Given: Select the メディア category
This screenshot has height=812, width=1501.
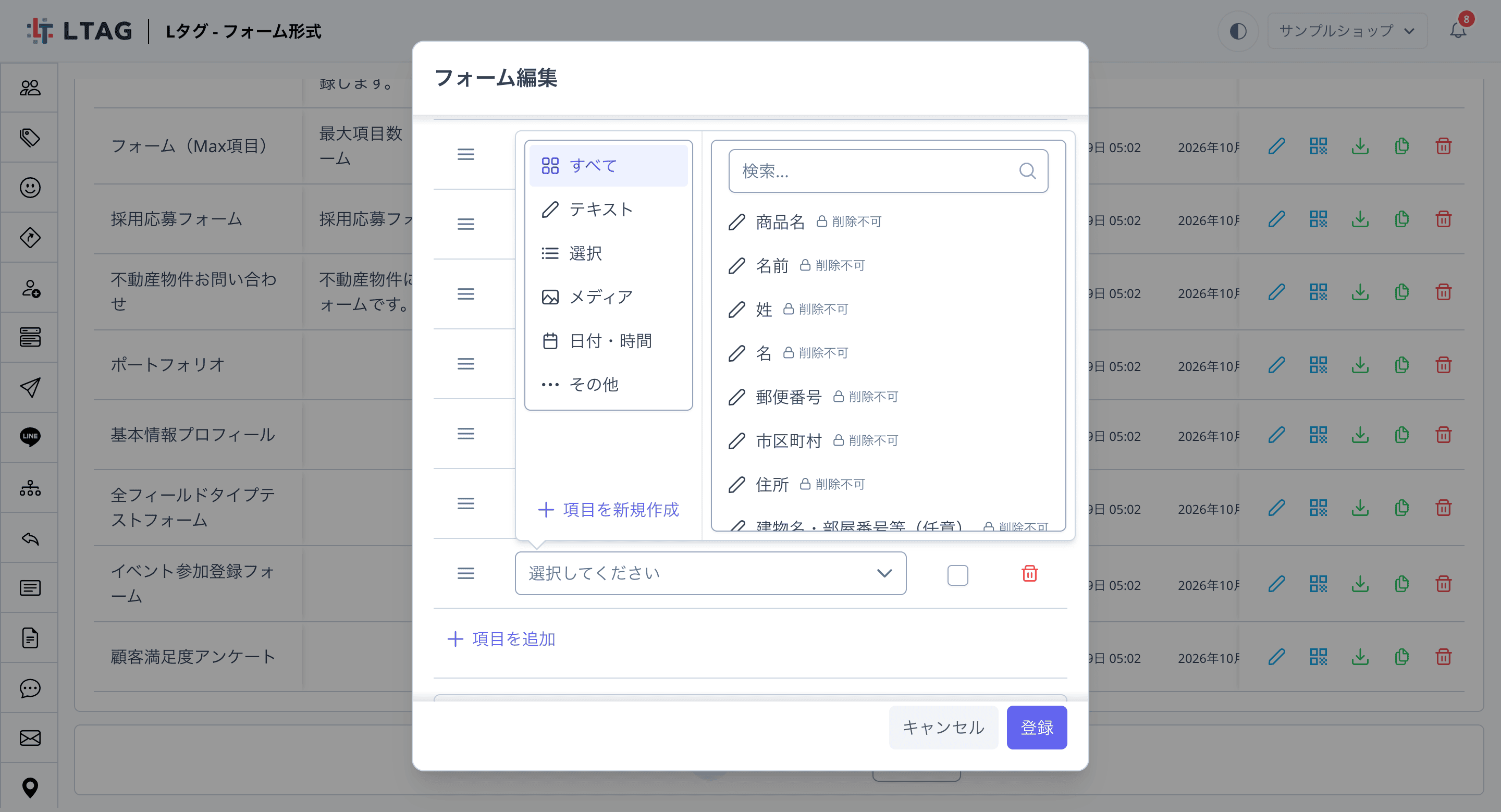Looking at the screenshot, I should tap(608, 297).
